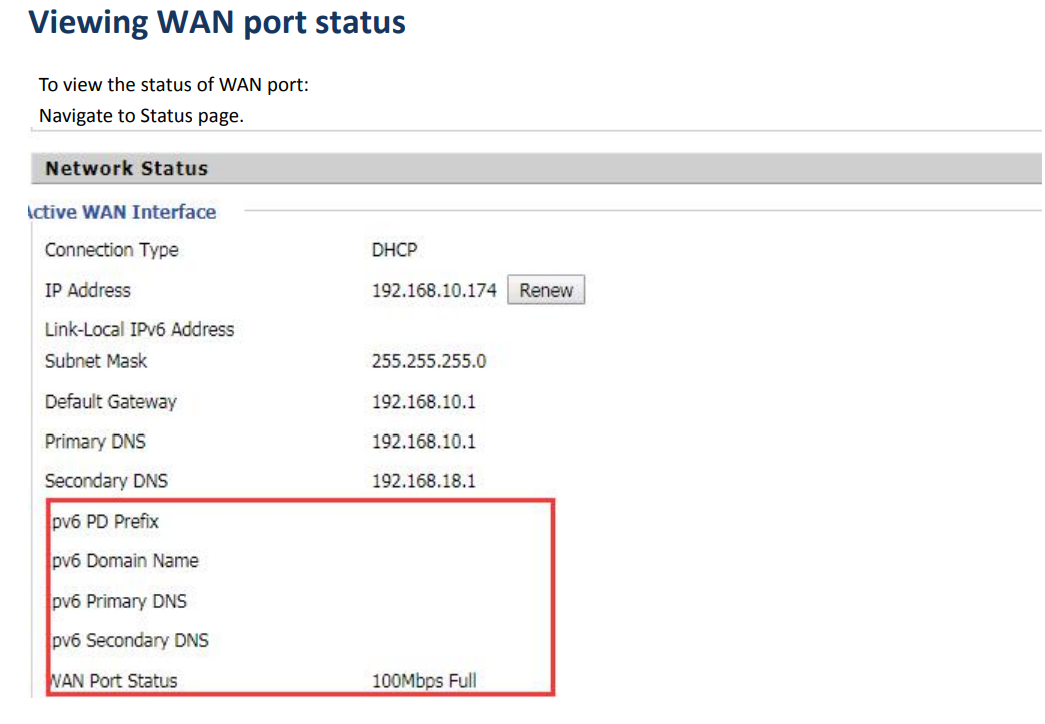Select the Network Status header bar
The width and height of the screenshot is (1045, 724).
click(536, 169)
